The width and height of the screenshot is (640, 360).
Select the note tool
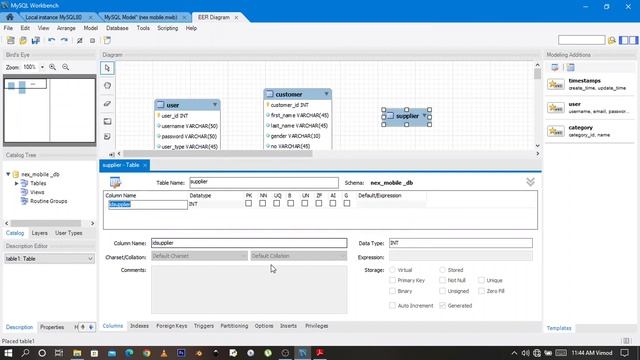pos(107,136)
